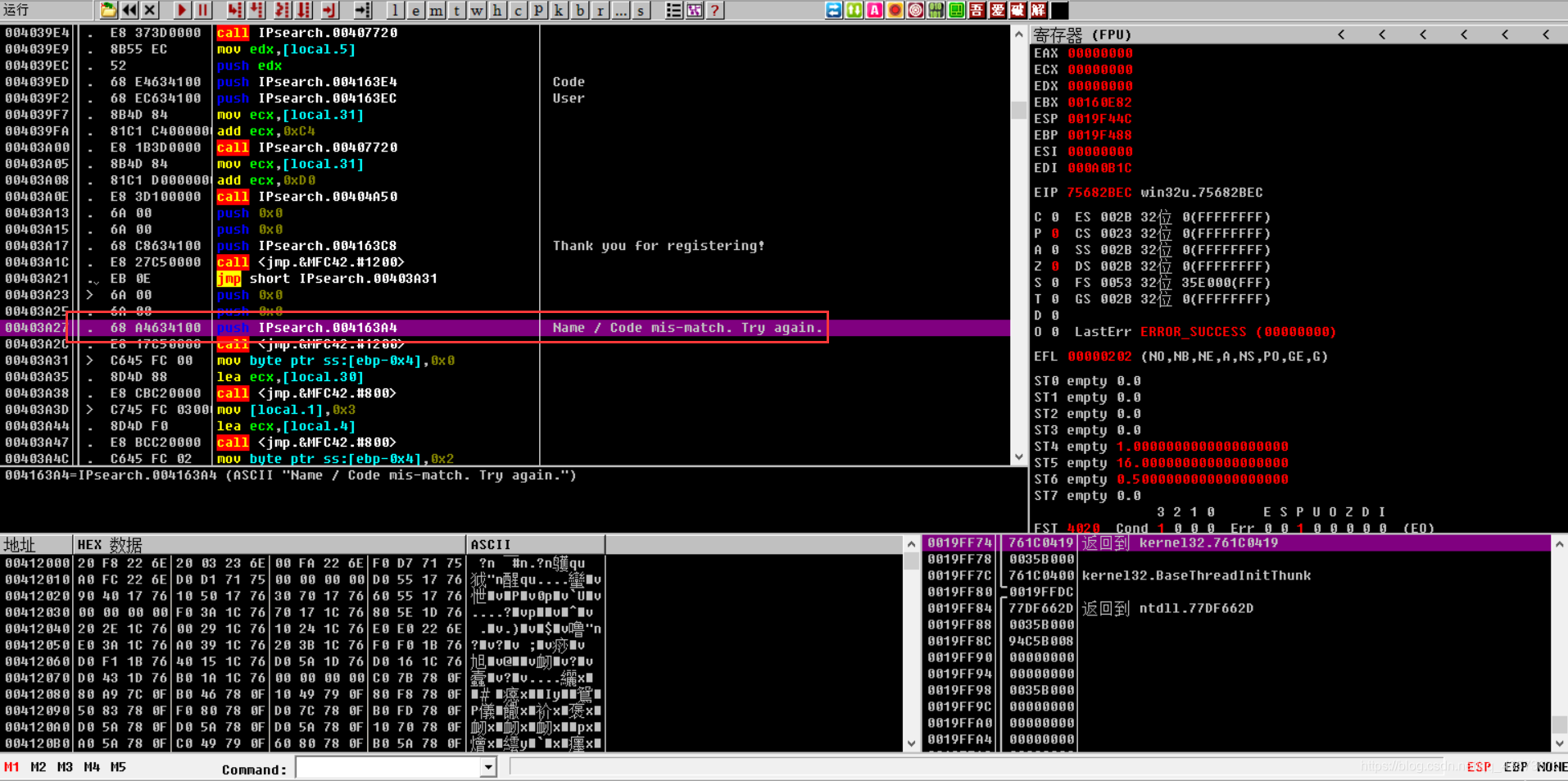This screenshot has height=781, width=1568.
Task: Click the 'ASCII' dump column header
Action: click(536, 544)
